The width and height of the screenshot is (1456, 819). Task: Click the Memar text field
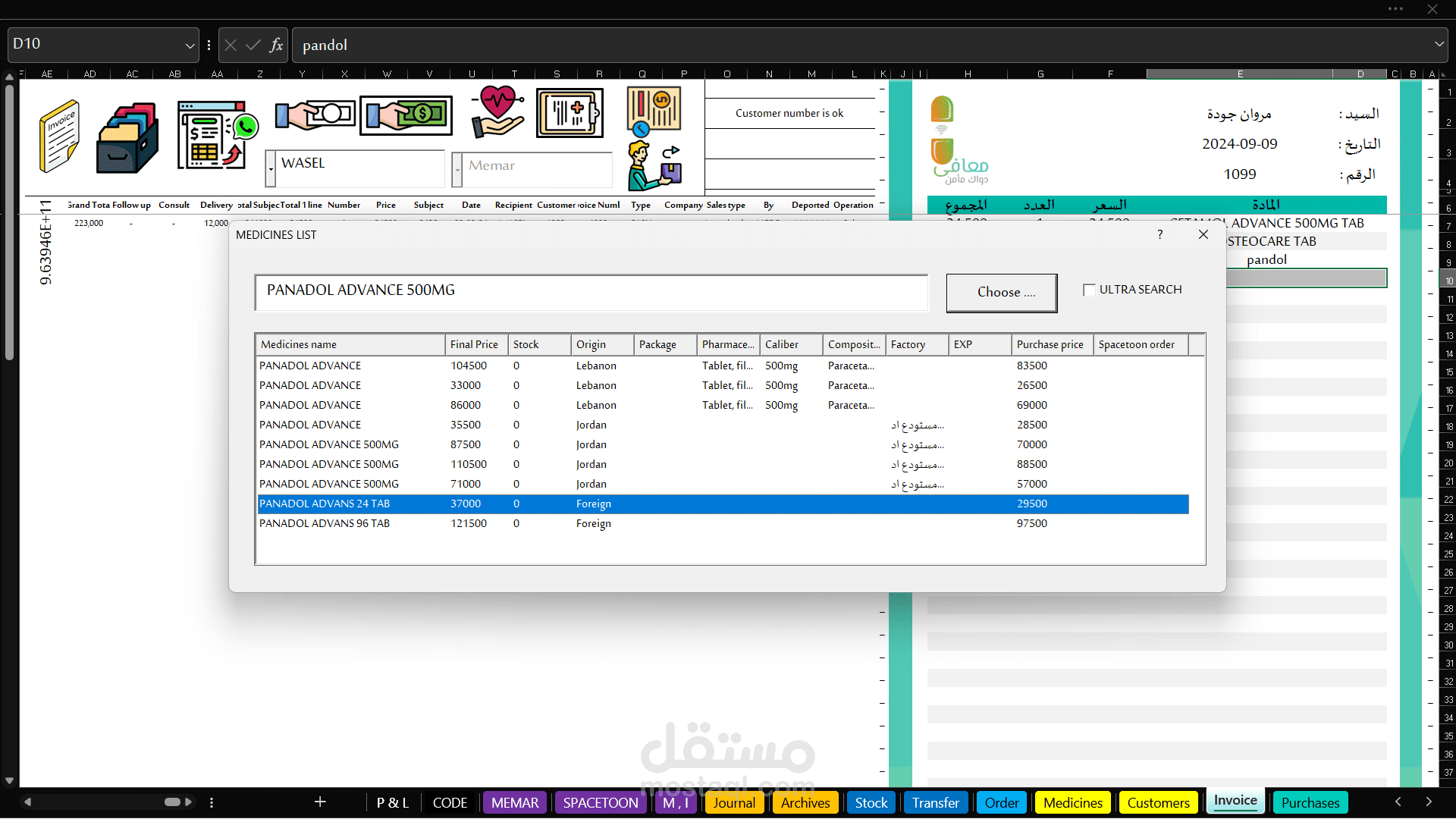click(x=538, y=170)
